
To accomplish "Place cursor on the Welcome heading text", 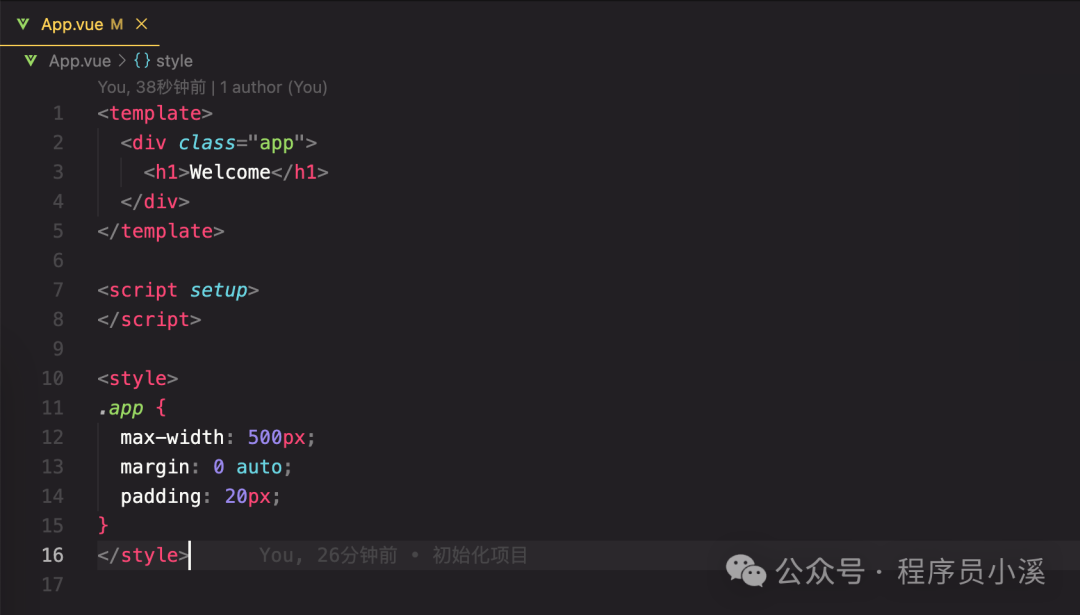I will point(230,172).
